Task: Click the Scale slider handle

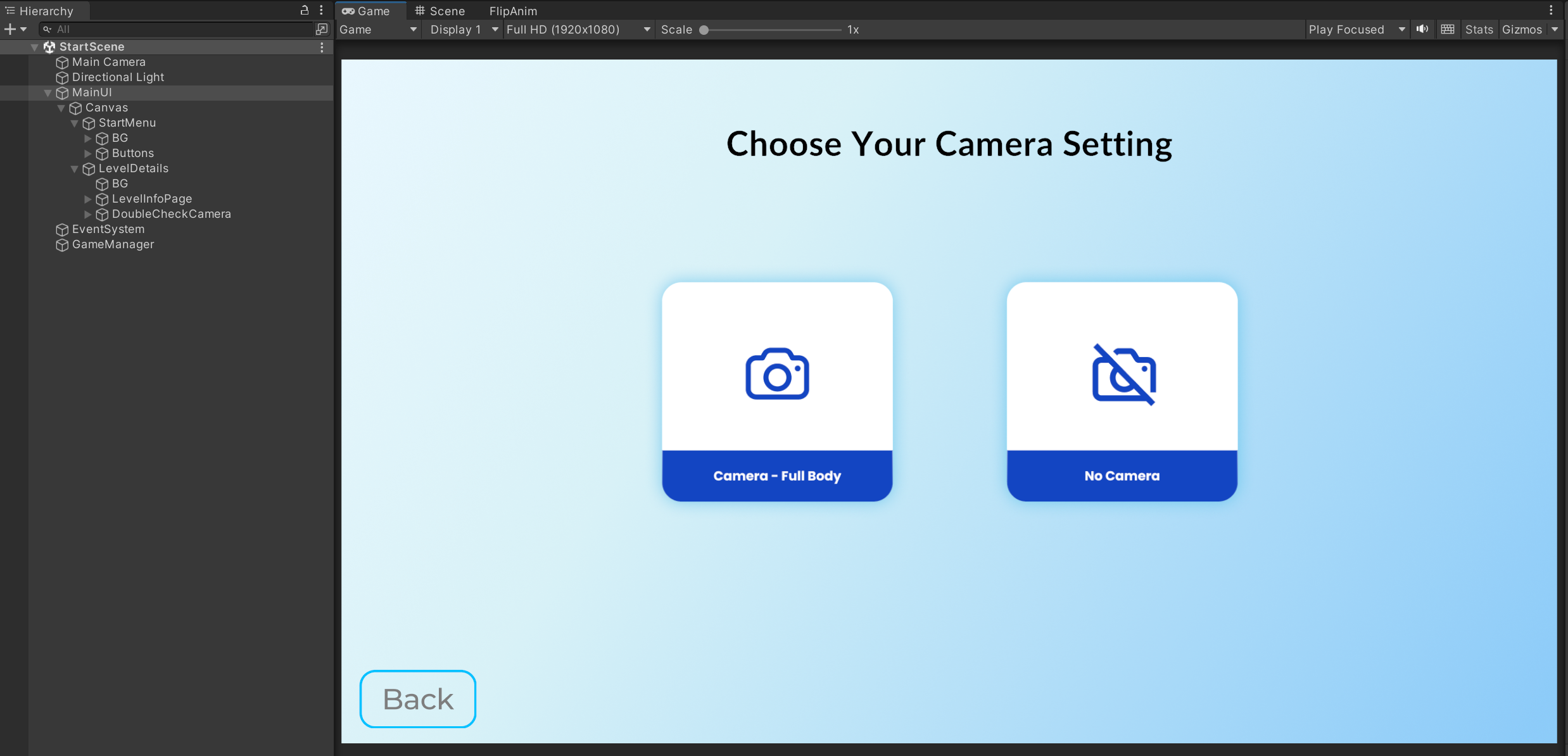Action: tap(704, 30)
